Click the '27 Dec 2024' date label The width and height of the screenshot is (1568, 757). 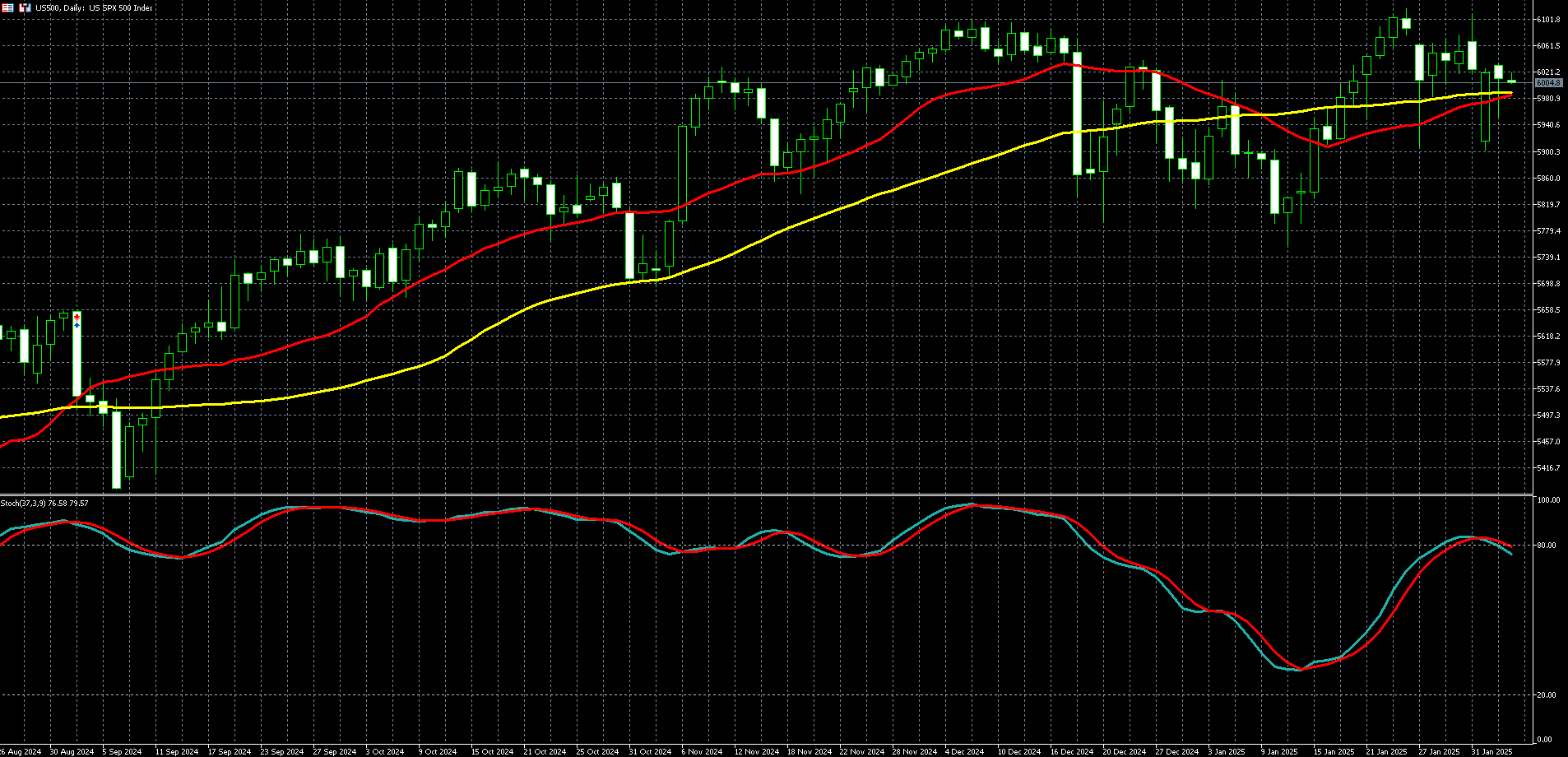click(x=1176, y=751)
